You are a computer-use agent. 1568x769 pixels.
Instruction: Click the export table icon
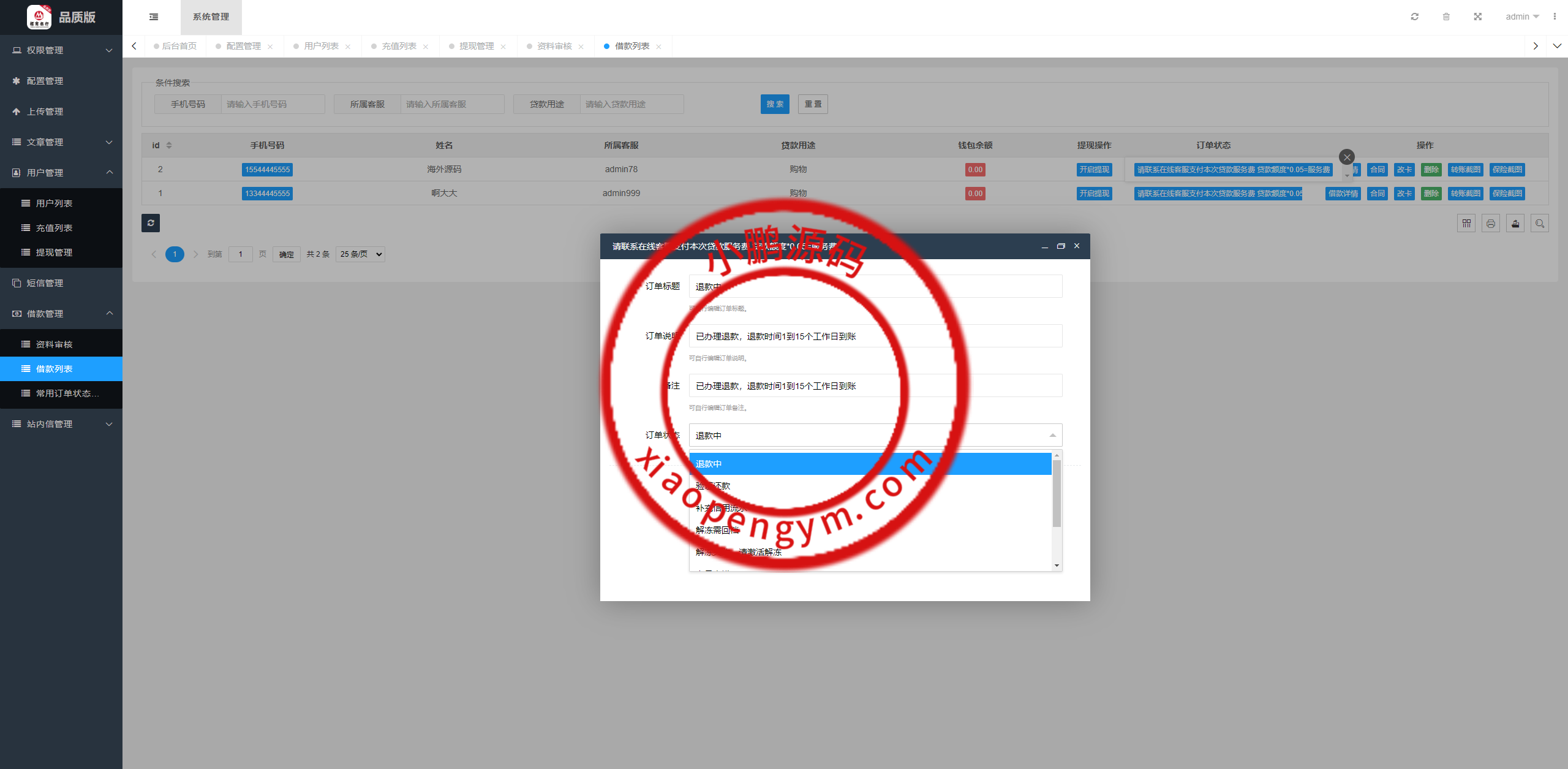click(1515, 224)
